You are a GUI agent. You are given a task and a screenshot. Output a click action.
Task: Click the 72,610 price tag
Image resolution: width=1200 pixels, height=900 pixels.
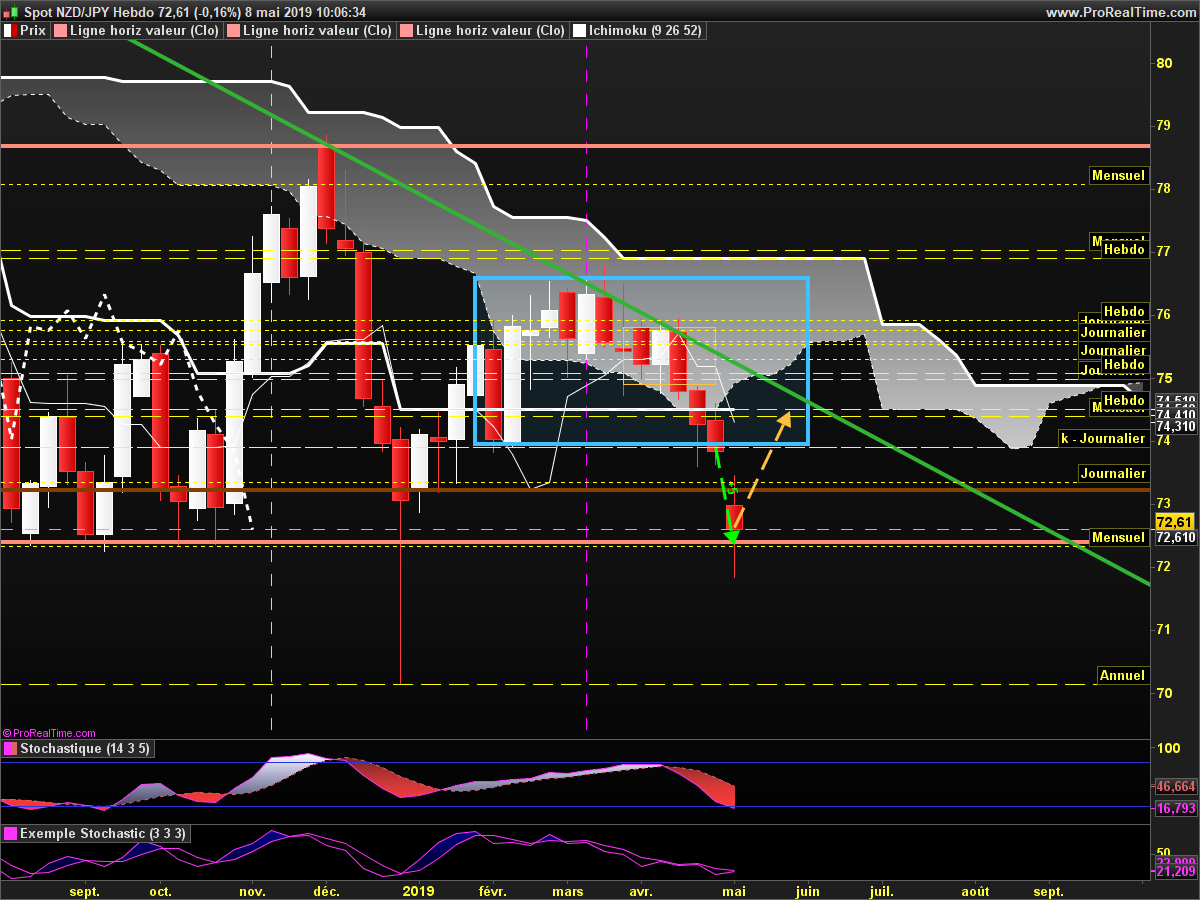pyautogui.click(x=1175, y=537)
